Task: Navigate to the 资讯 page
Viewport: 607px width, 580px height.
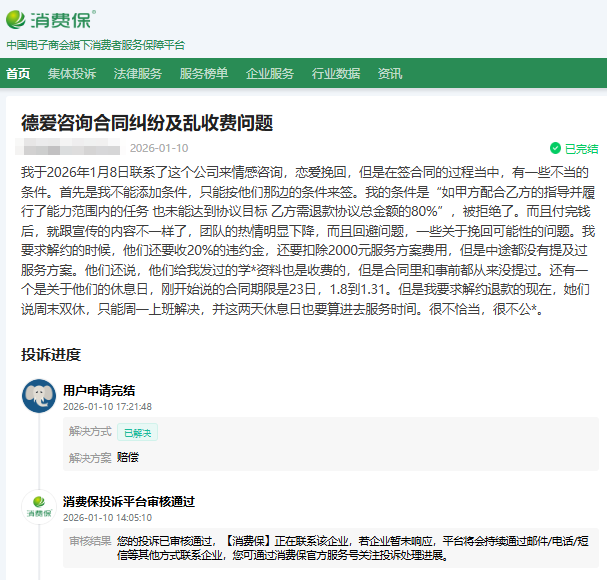Action: (x=390, y=73)
